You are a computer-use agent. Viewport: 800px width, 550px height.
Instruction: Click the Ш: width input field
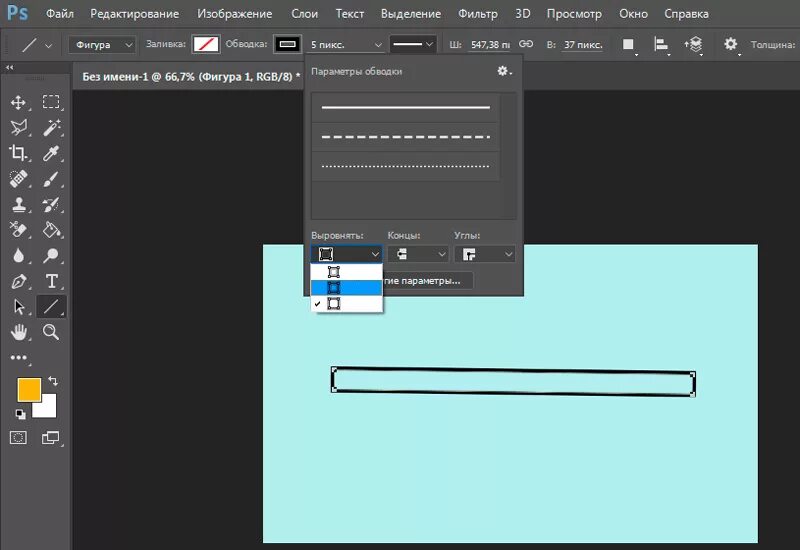[489, 45]
